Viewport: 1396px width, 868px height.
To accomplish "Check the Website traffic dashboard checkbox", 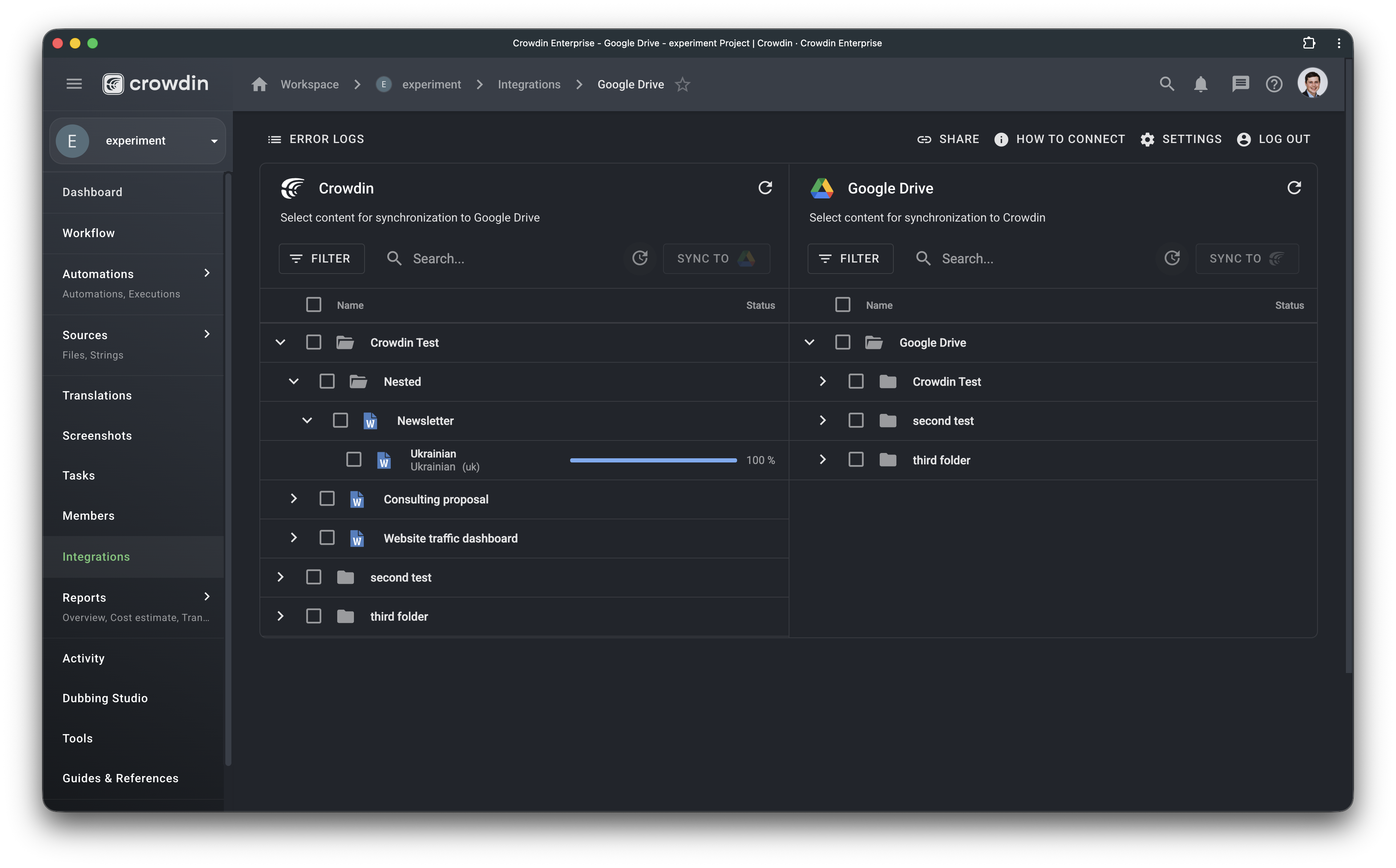I will (x=327, y=537).
